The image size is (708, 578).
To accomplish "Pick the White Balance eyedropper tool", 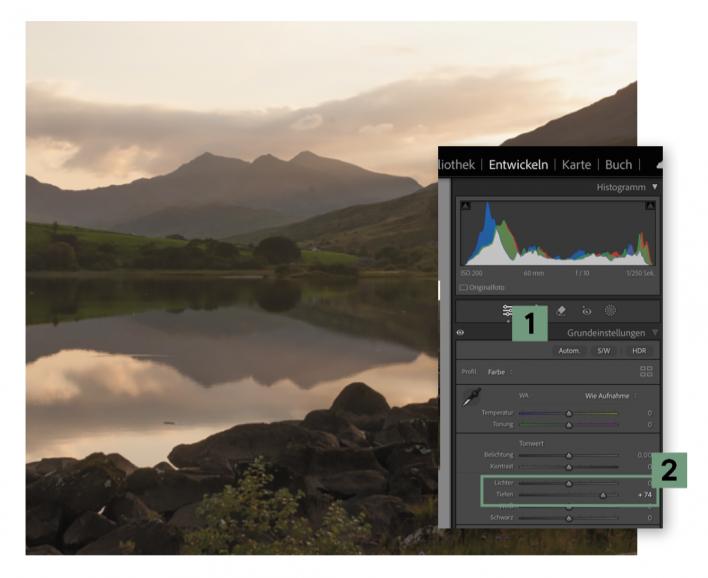I will pos(472,397).
